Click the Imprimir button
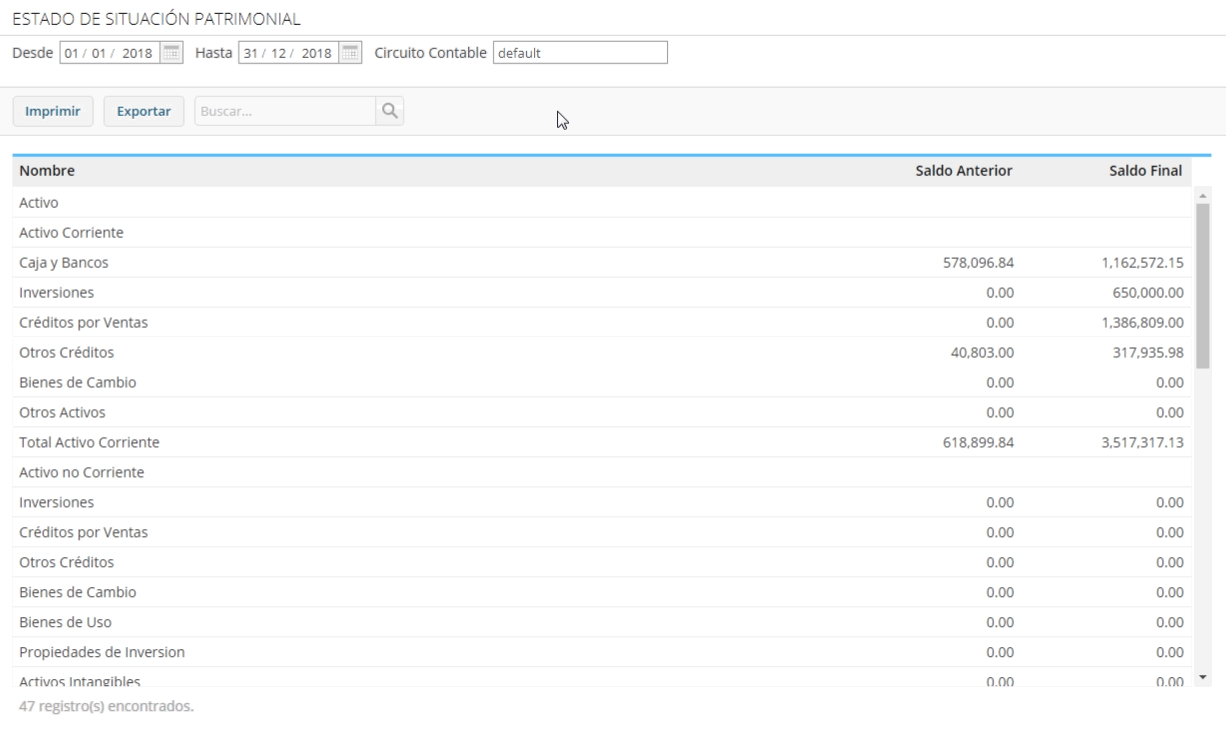The width and height of the screenshot is (1226, 742). 53,112
